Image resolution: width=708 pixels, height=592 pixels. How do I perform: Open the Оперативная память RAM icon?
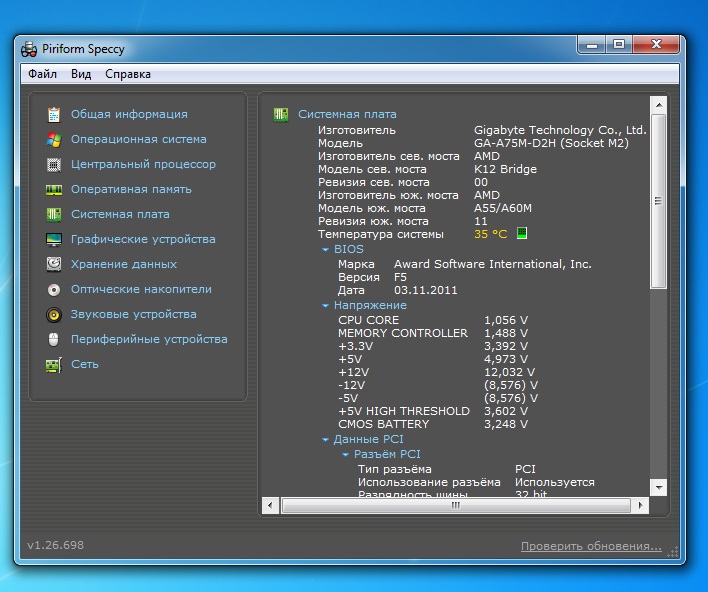point(53,189)
